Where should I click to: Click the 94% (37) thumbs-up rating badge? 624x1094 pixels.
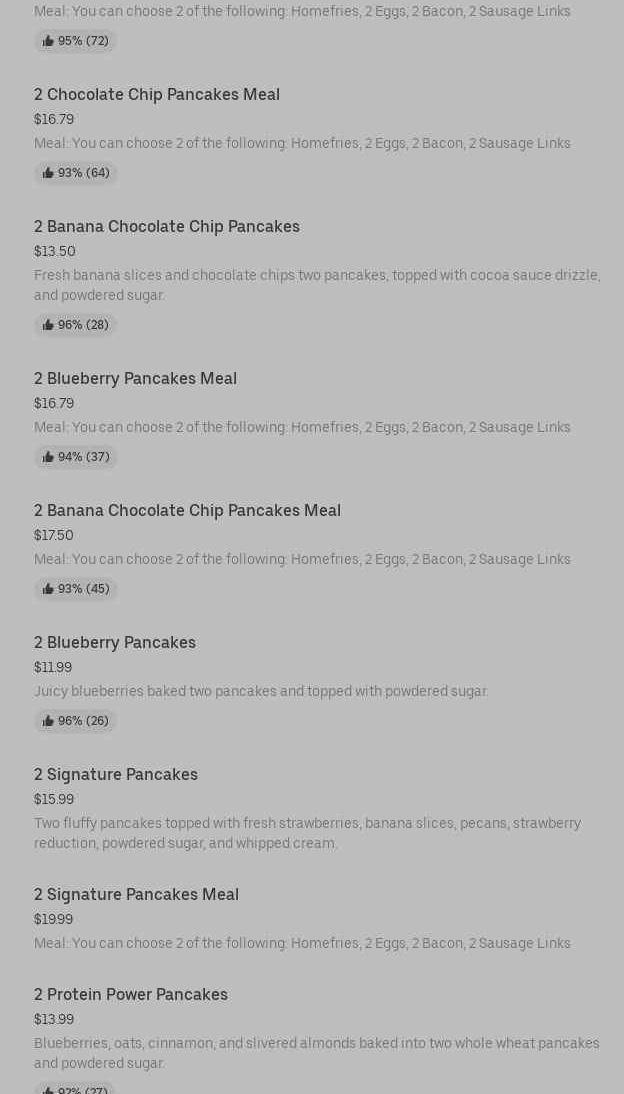(x=76, y=457)
